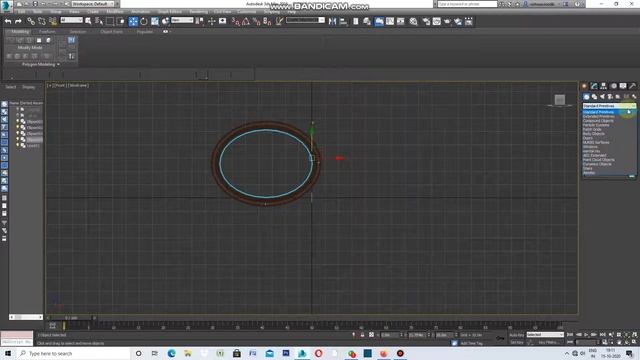The width and height of the screenshot is (640, 360).
Task: Switch to the Select and Rotate tool
Action: tap(144, 21)
